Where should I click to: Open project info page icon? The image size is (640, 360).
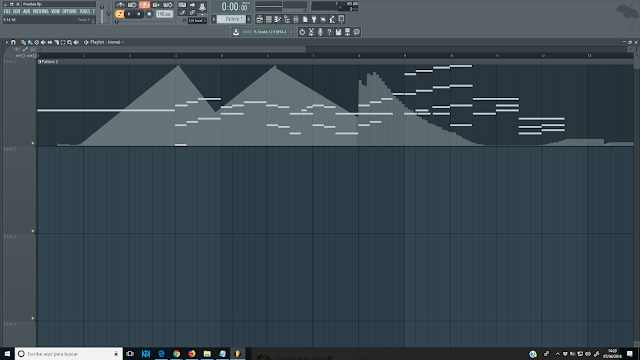pyautogui.click(x=305, y=20)
